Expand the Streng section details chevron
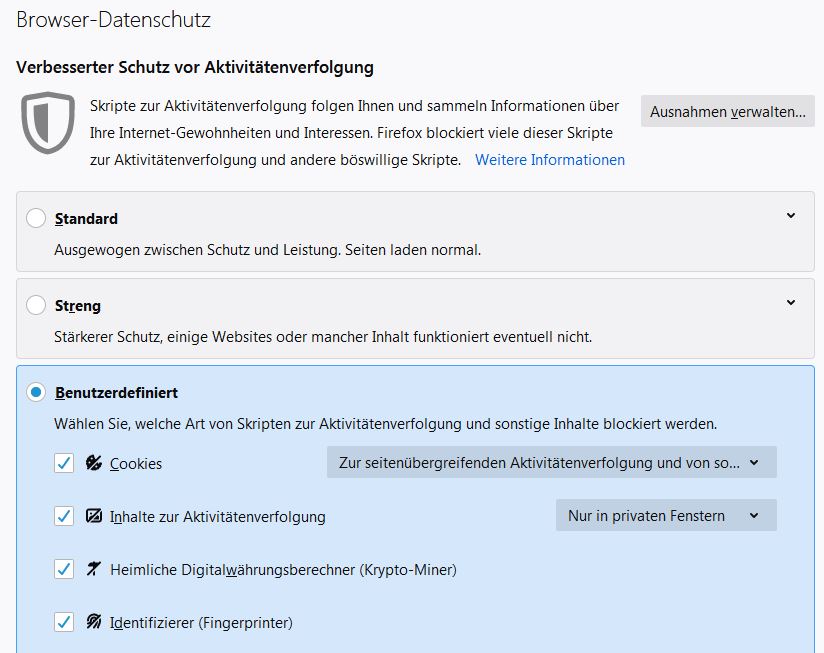The height and width of the screenshot is (653, 824). (791, 303)
